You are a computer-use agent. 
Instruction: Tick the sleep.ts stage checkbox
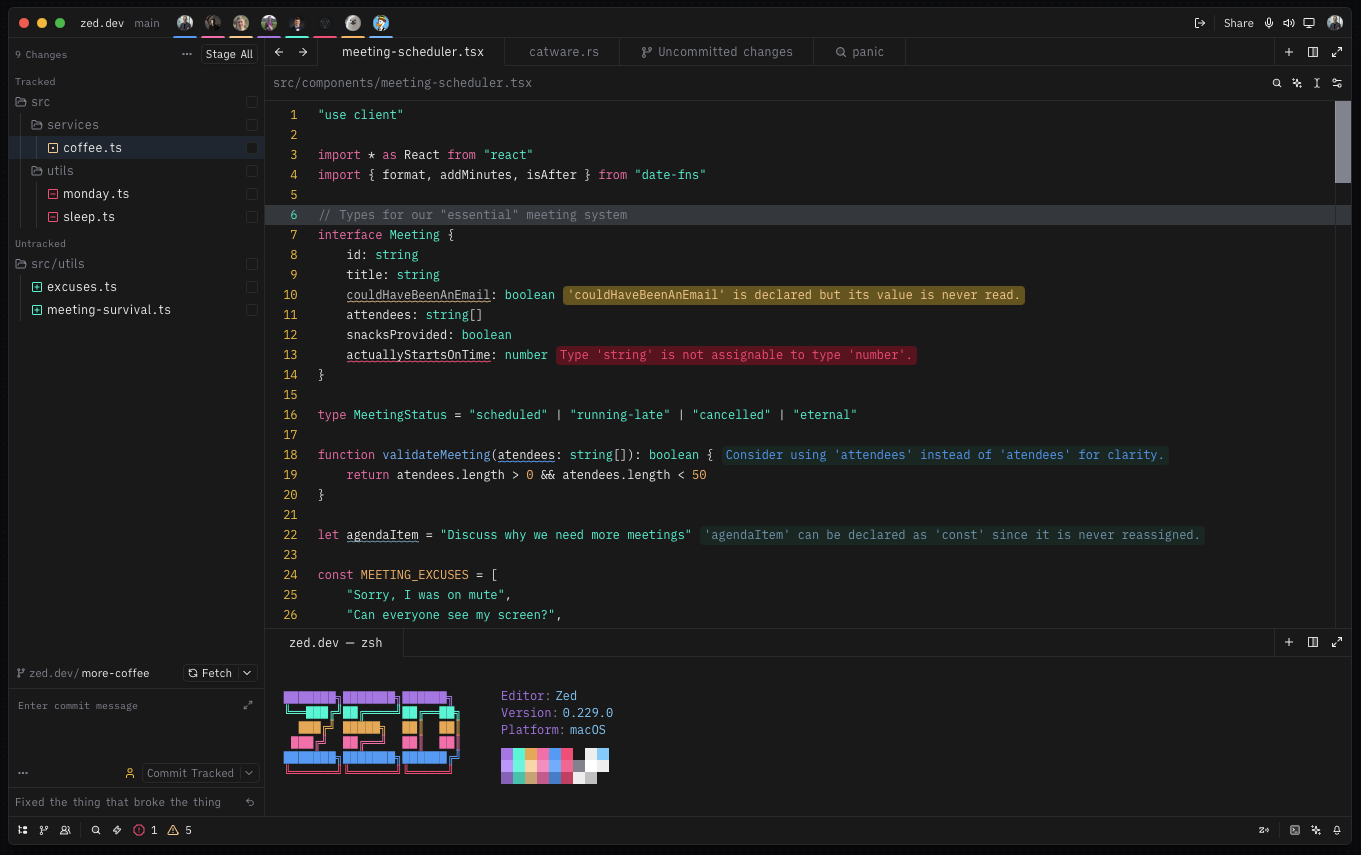pos(252,217)
